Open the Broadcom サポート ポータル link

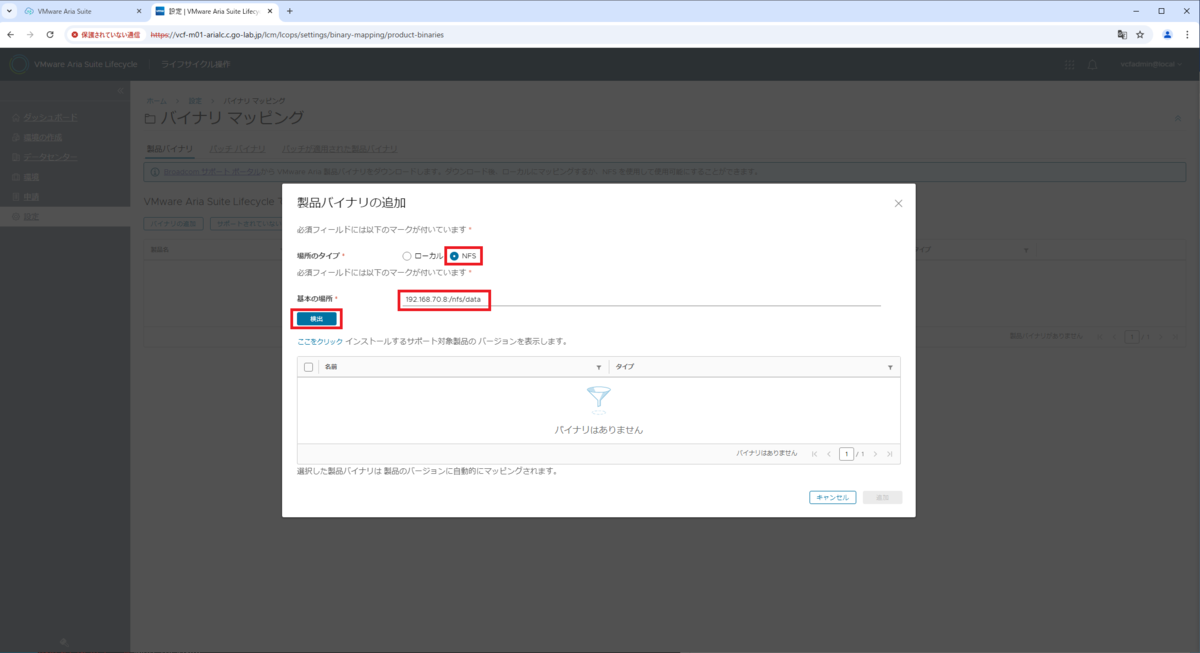(x=214, y=172)
